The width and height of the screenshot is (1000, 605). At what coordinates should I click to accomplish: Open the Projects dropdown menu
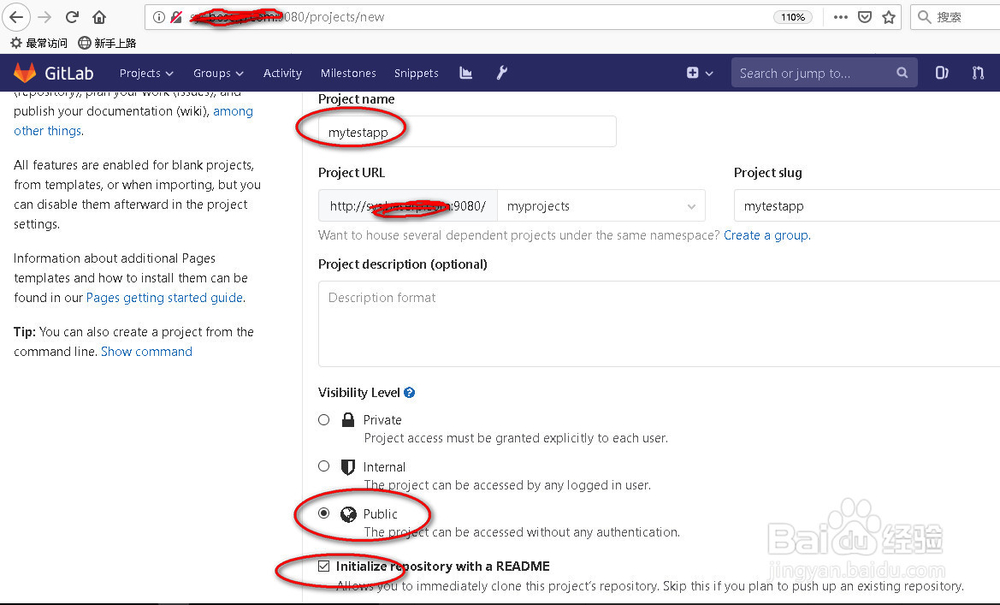click(146, 72)
